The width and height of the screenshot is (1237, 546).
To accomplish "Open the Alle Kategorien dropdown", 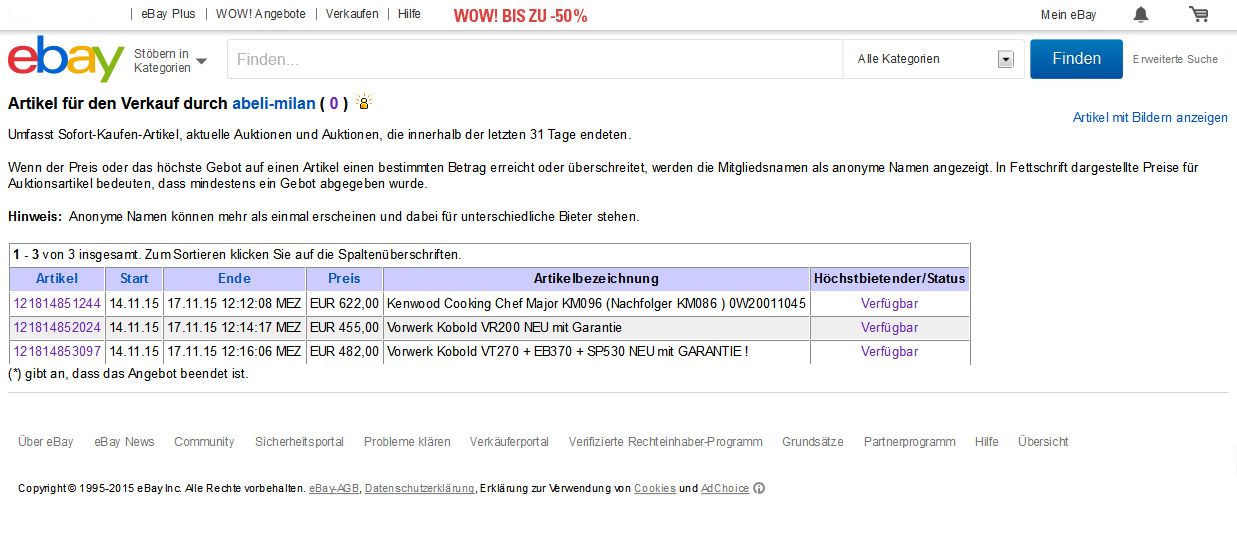I will 934,59.
